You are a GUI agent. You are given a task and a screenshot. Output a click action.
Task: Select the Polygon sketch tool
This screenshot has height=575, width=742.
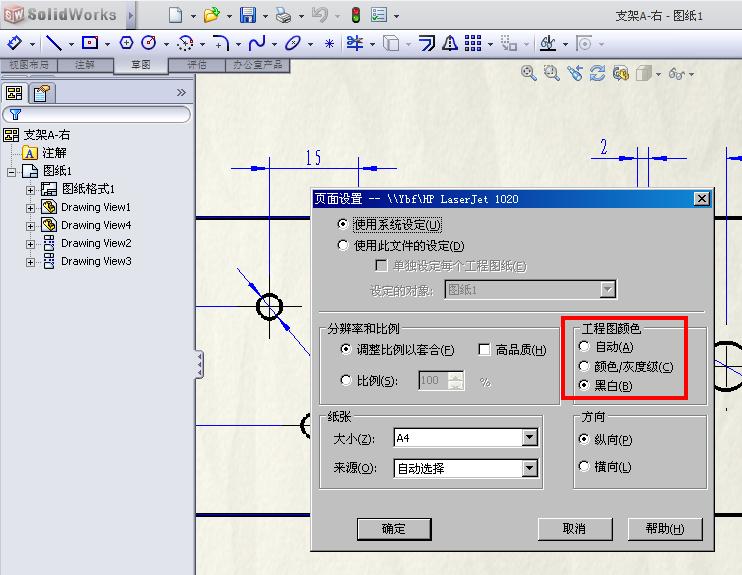tap(126, 44)
